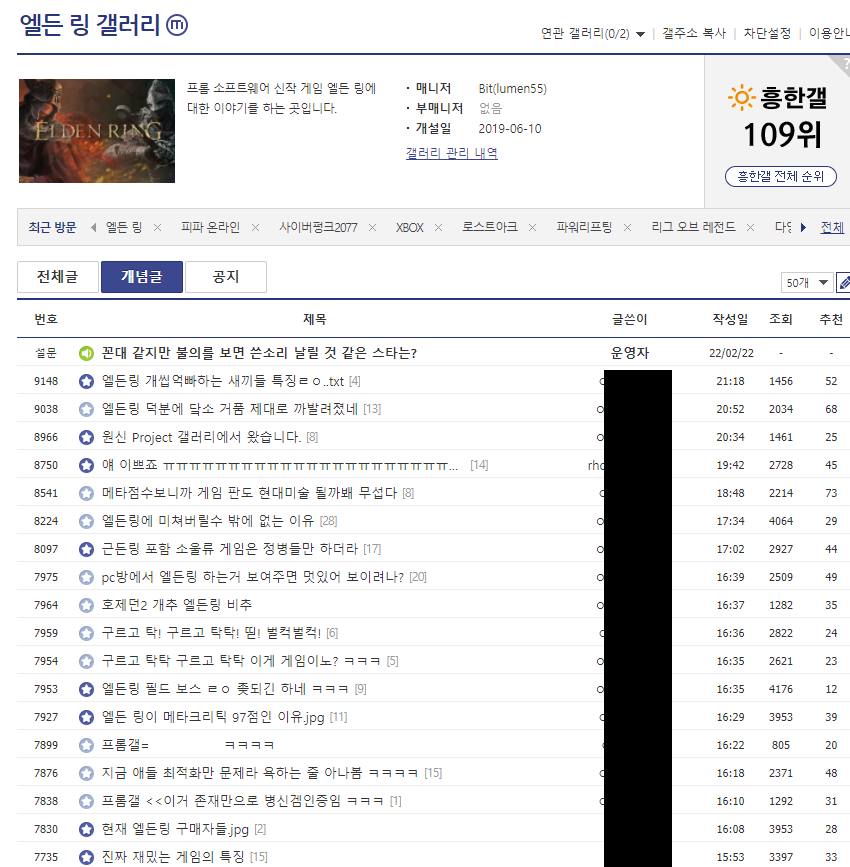Image resolution: width=850 pixels, height=867 pixels.
Task: Click the 운영자 author name
Action: (630, 353)
